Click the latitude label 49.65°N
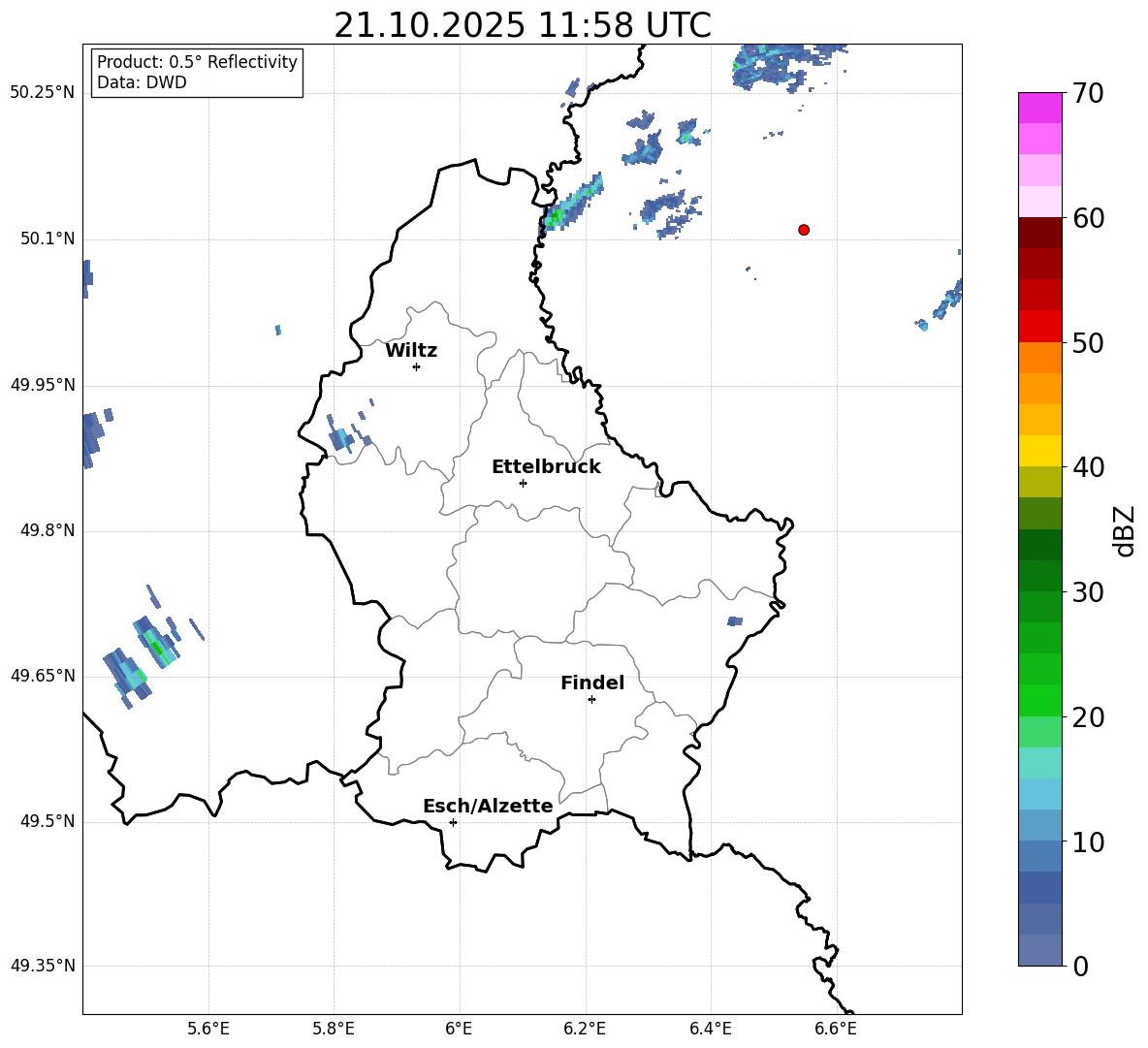1148x1048 pixels. [x=43, y=676]
